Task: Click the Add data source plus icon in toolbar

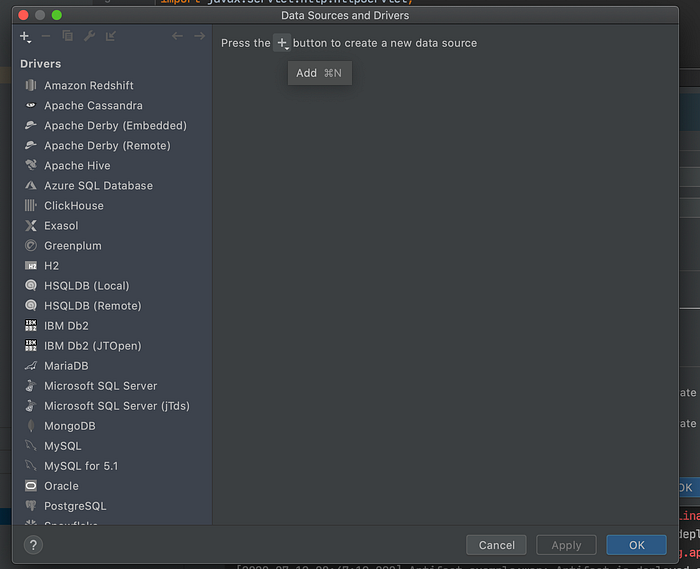Action: tap(25, 37)
